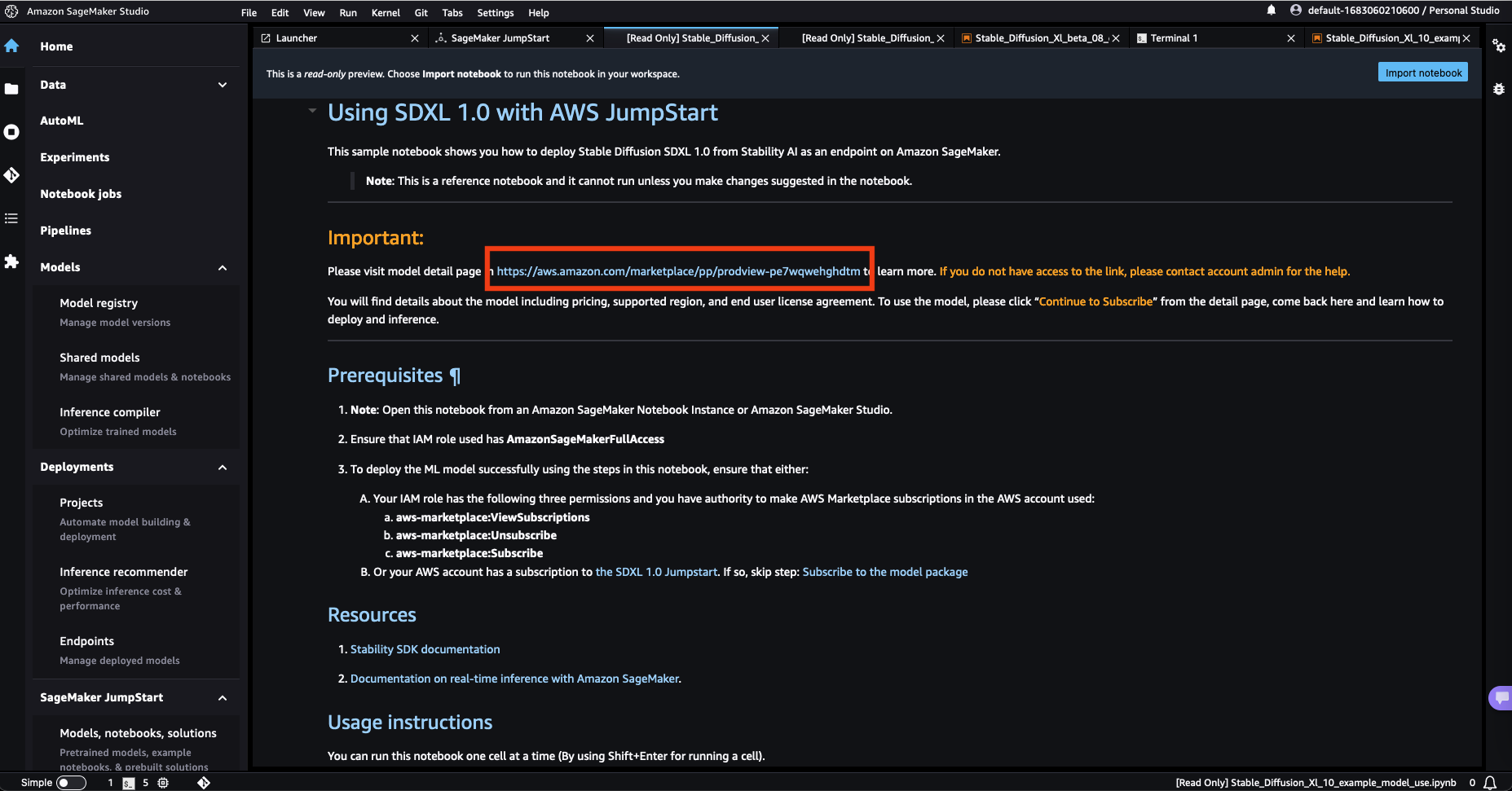The height and width of the screenshot is (791, 1512).
Task: Open the Help menu
Action: coord(539,12)
